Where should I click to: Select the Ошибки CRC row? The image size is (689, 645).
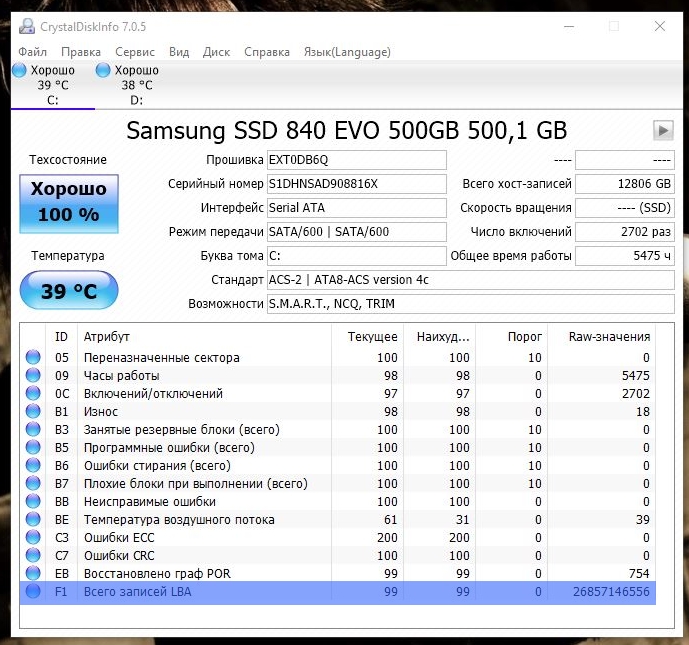tap(337, 555)
